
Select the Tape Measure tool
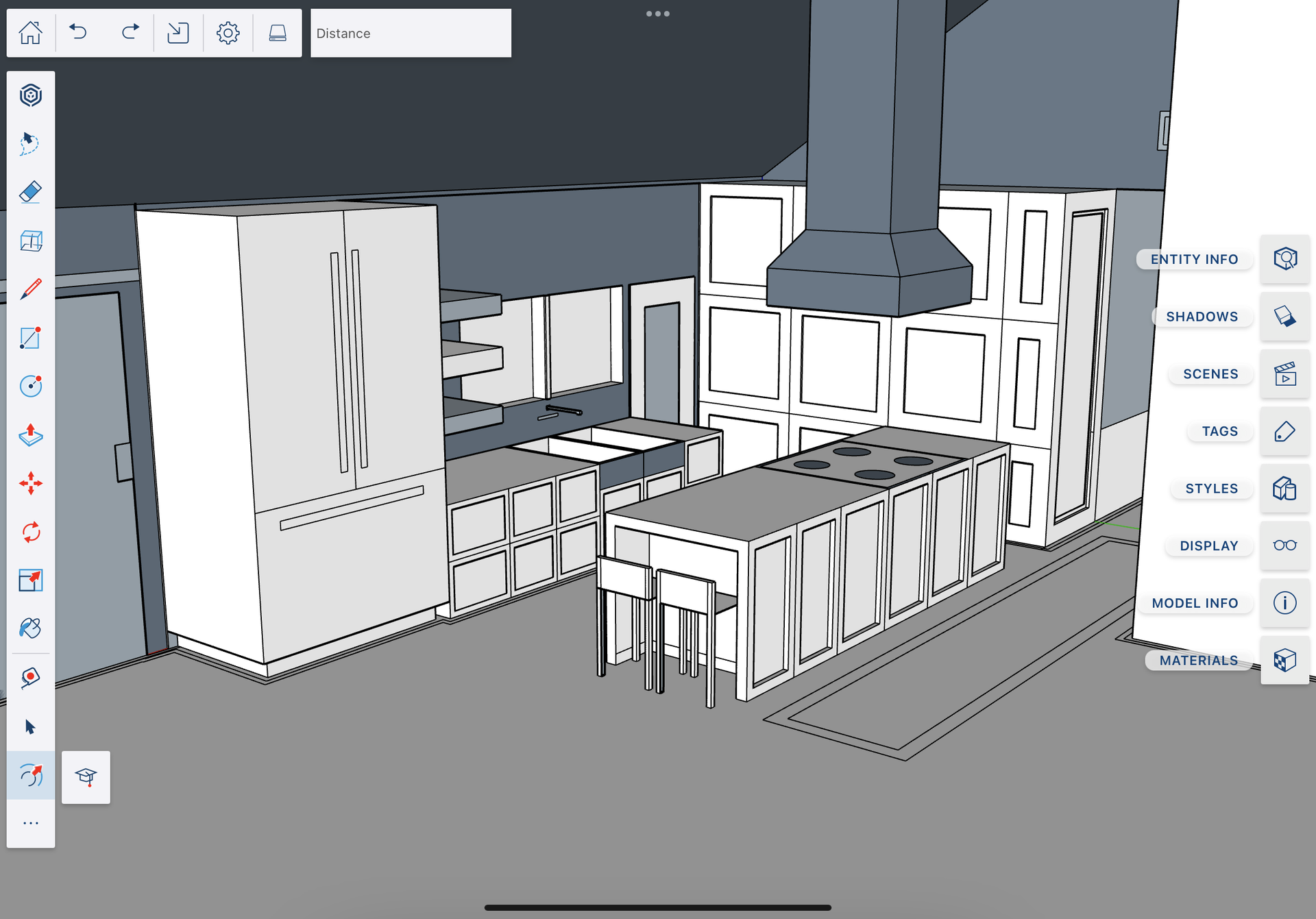click(x=30, y=678)
